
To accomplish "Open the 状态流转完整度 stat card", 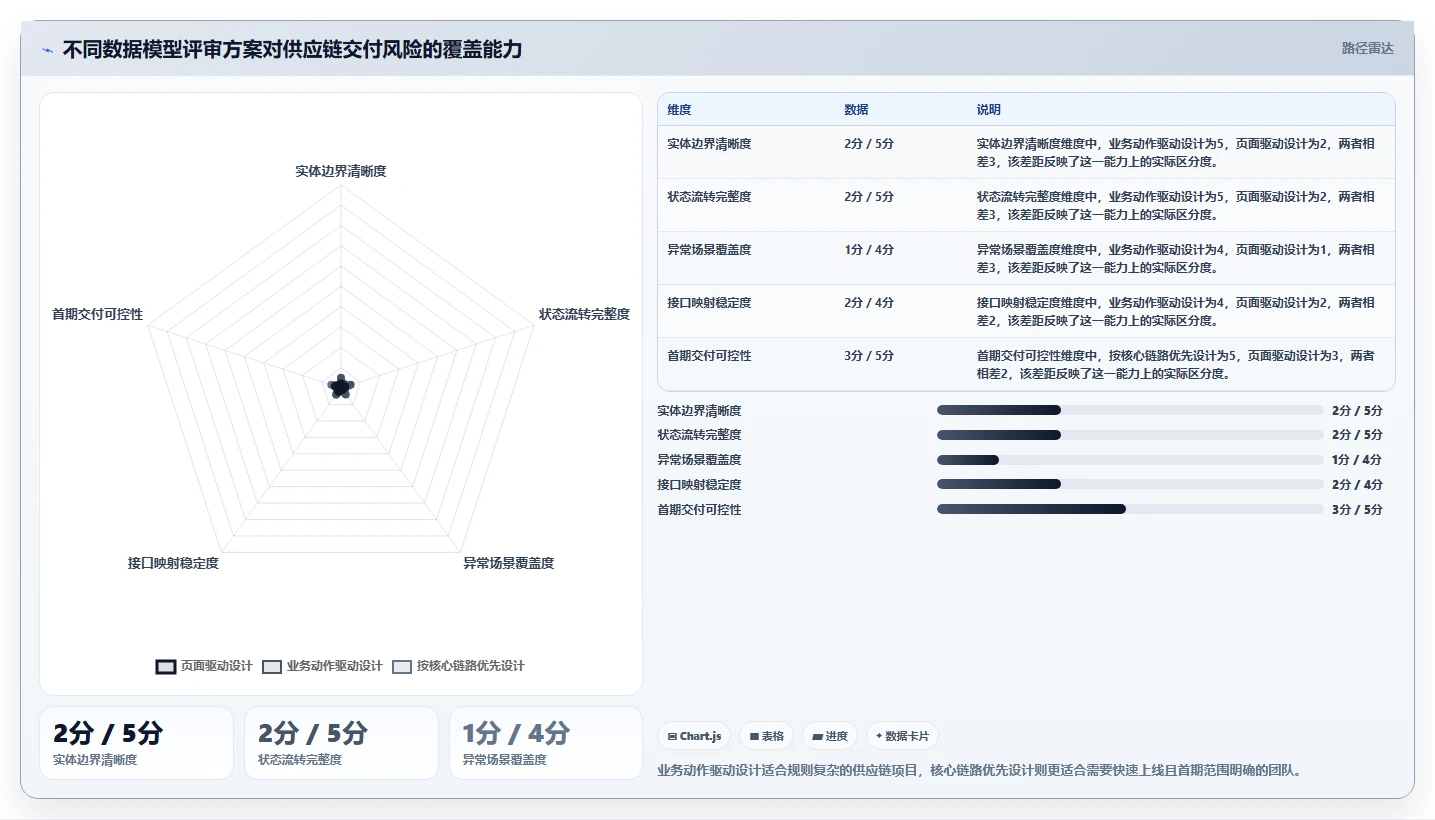I will tap(341, 743).
